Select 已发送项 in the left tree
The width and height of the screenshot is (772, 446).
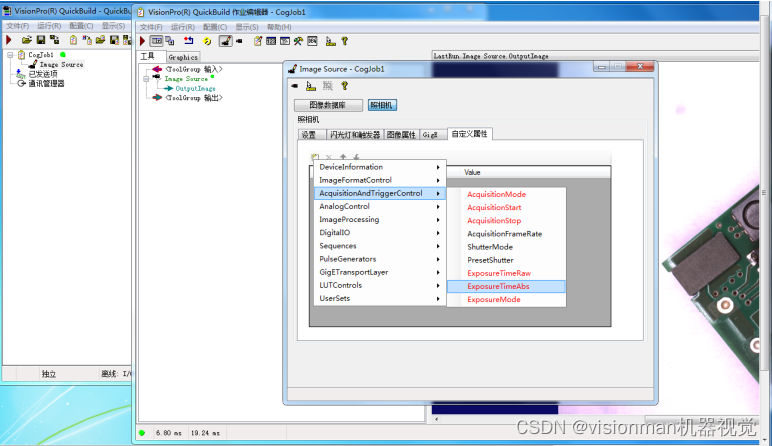(x=43, y=74)
